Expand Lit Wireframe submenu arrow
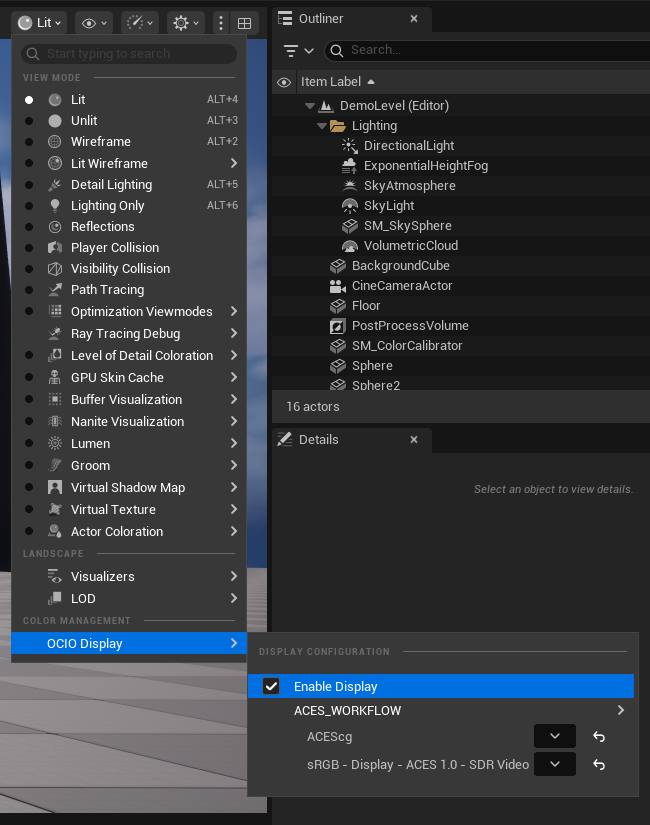650x825 pixels. point(234,164)
